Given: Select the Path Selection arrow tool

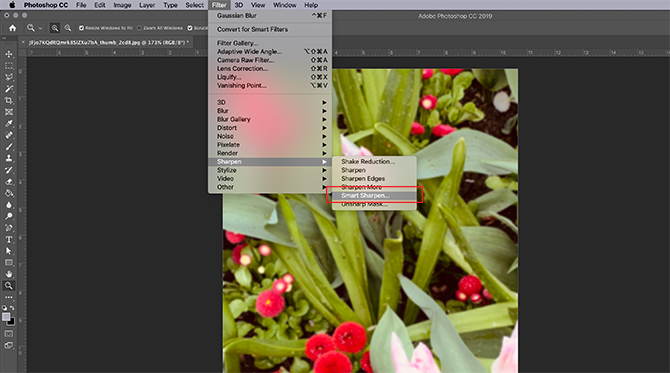Looking at the screenshot, I should click(9, 251).
